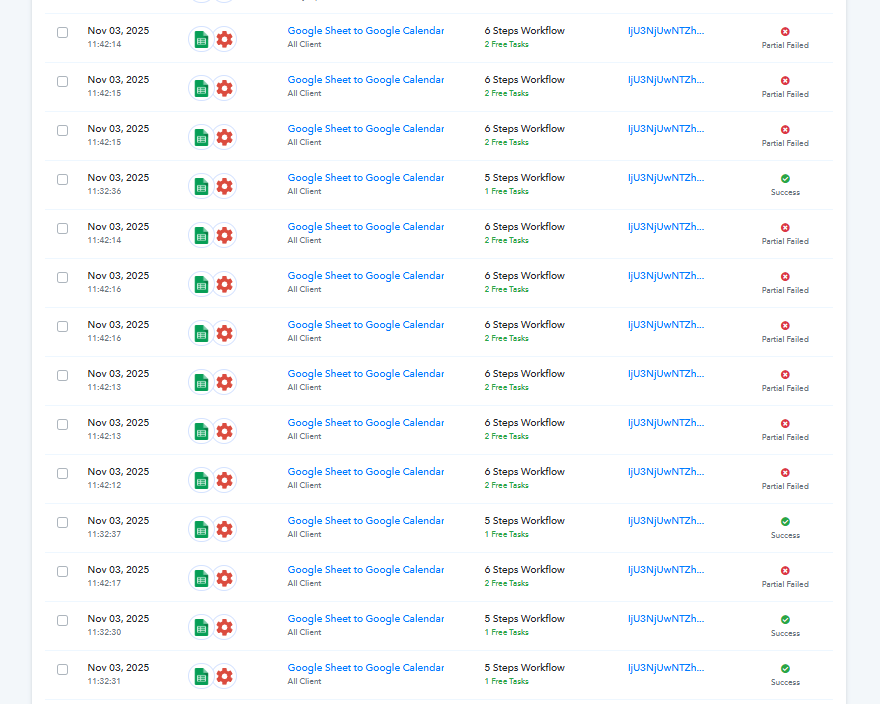Image resolution: width=880 pixels, height=704 pixels.
Task: Click the 'Success' label in the 11:32:30 row
Action: pos(785,633)
